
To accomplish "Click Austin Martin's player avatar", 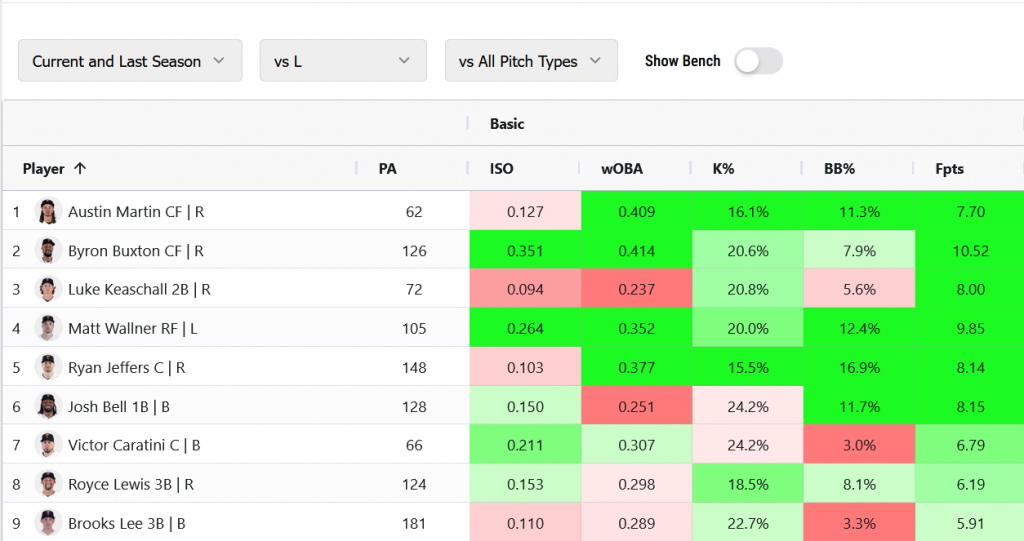I will pos(48,212).
